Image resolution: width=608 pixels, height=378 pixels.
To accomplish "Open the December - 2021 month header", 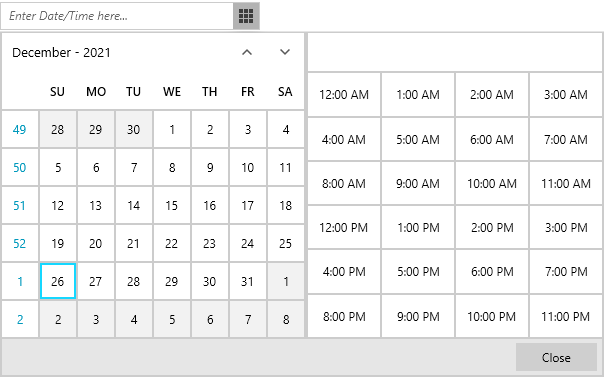I will [x=61, y=52].
